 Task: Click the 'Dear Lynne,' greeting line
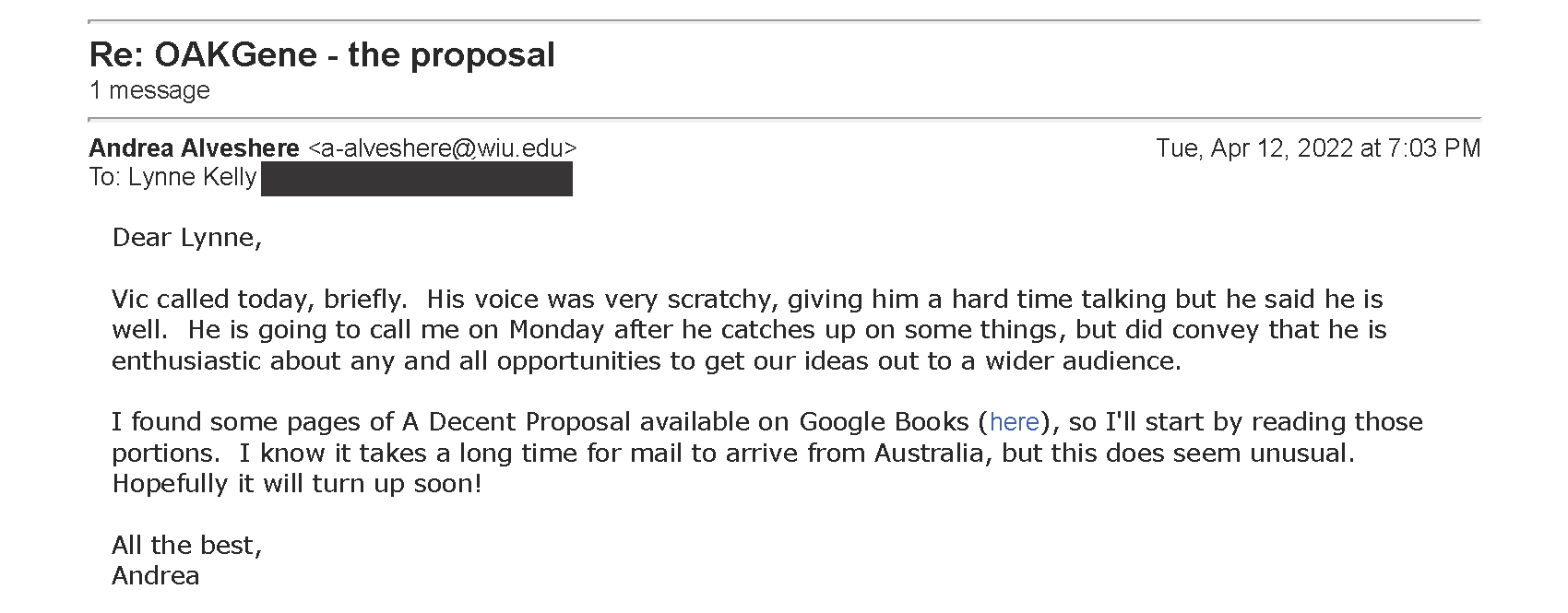[187, 238]
